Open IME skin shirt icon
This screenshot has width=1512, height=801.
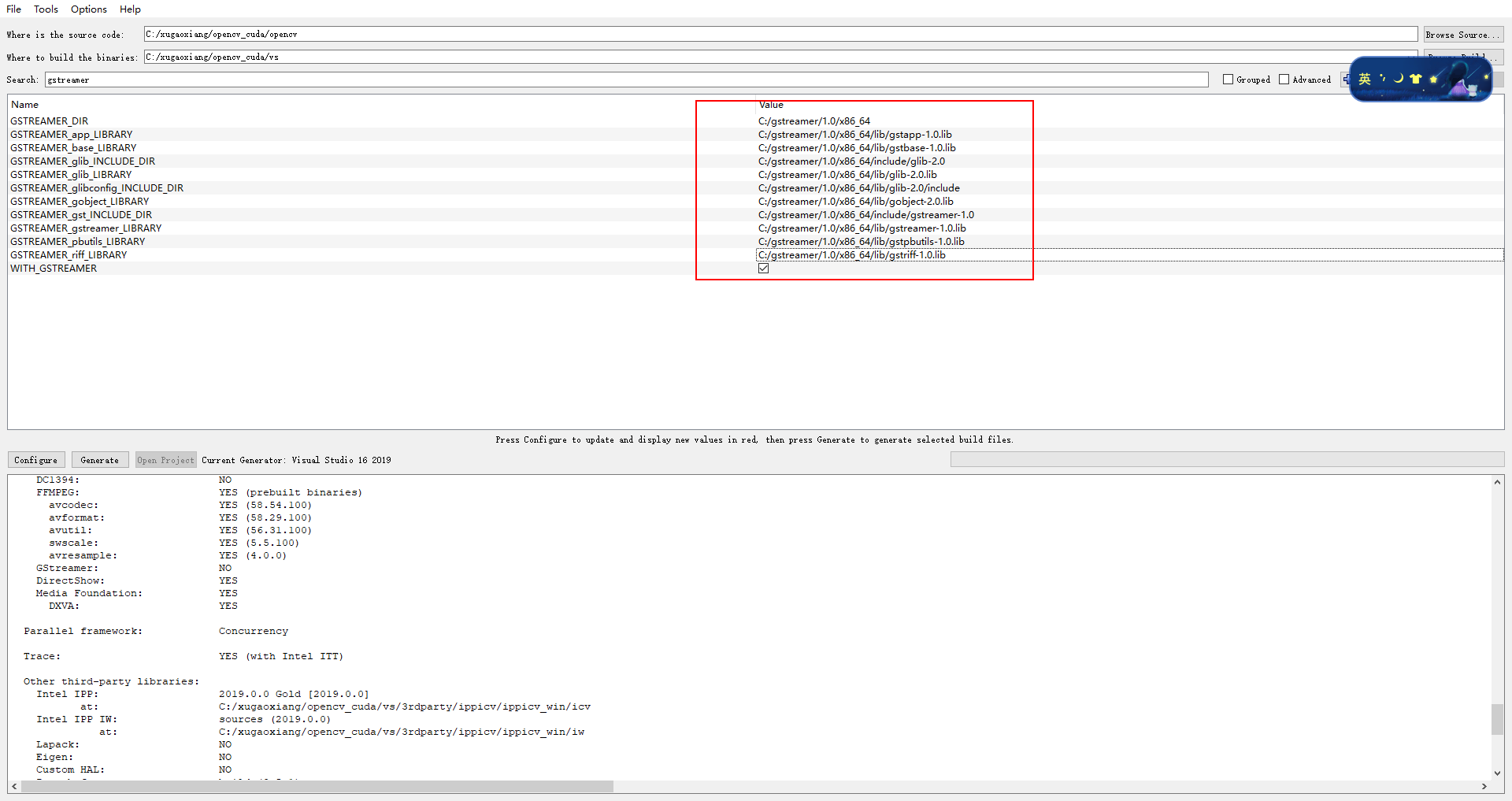click(x=1416, y=79)
